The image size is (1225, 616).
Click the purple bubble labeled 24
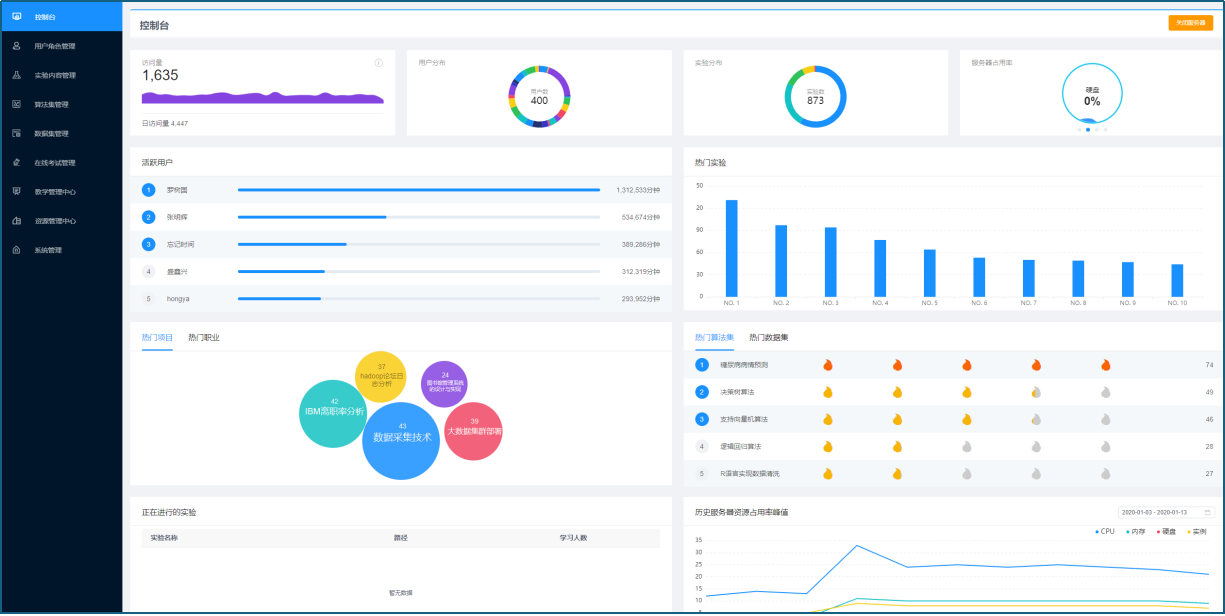click(x=444, y=384)
